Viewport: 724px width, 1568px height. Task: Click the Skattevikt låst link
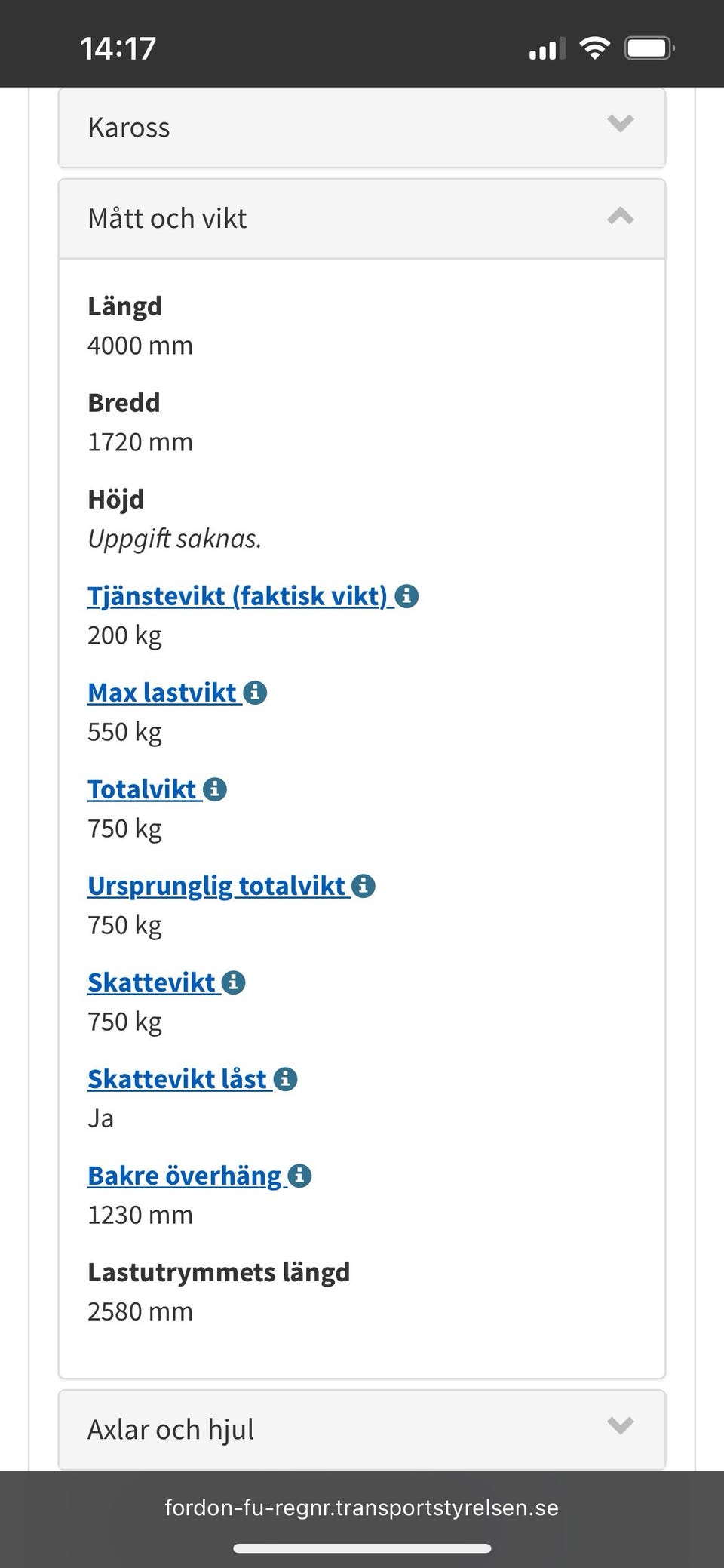pyautogui.click(x=177, y=1079)
